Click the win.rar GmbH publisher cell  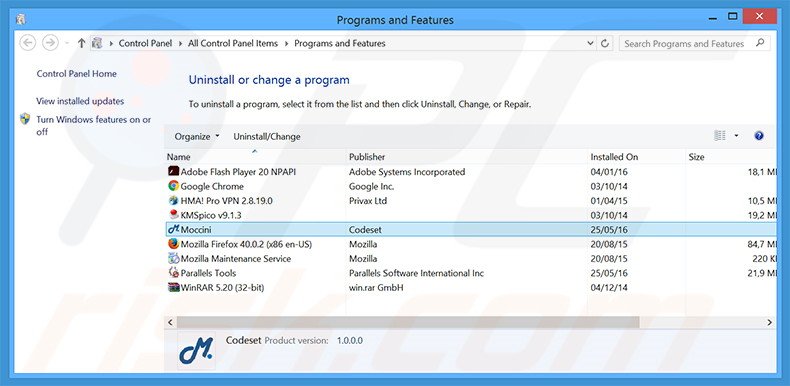[376, 287]
